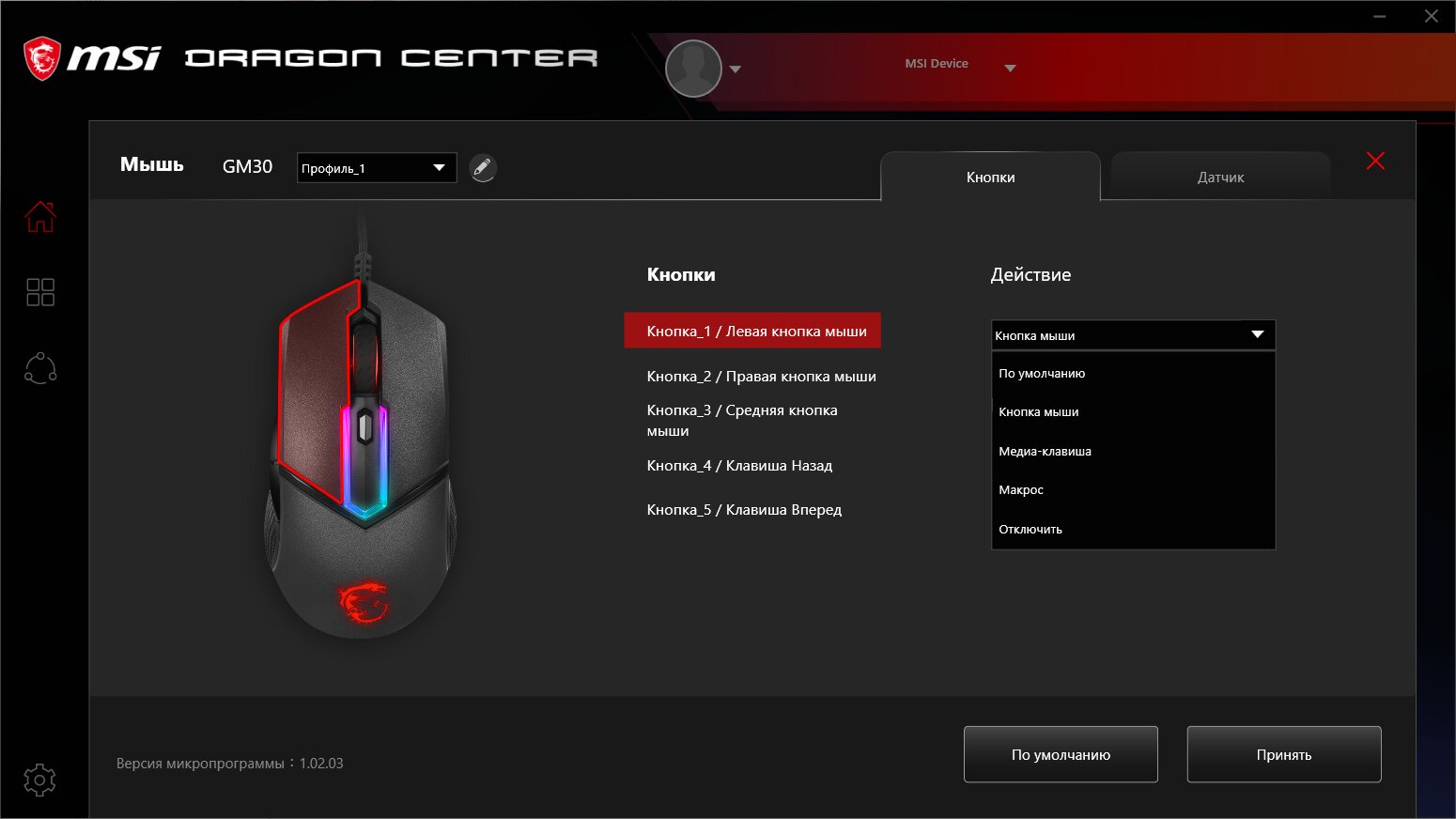Choose the Макрос option

pos(1134,490)
